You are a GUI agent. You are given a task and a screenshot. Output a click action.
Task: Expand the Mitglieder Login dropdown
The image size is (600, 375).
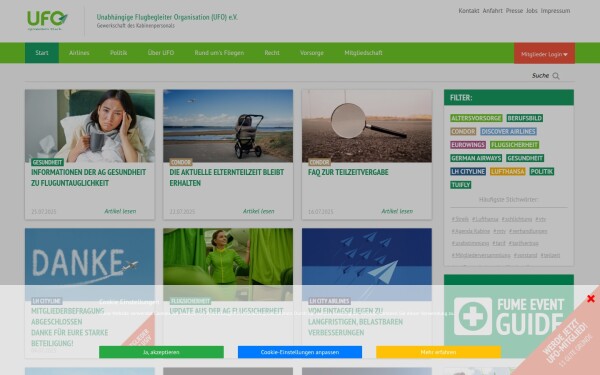pyautogui.click(x=544, y=53)
